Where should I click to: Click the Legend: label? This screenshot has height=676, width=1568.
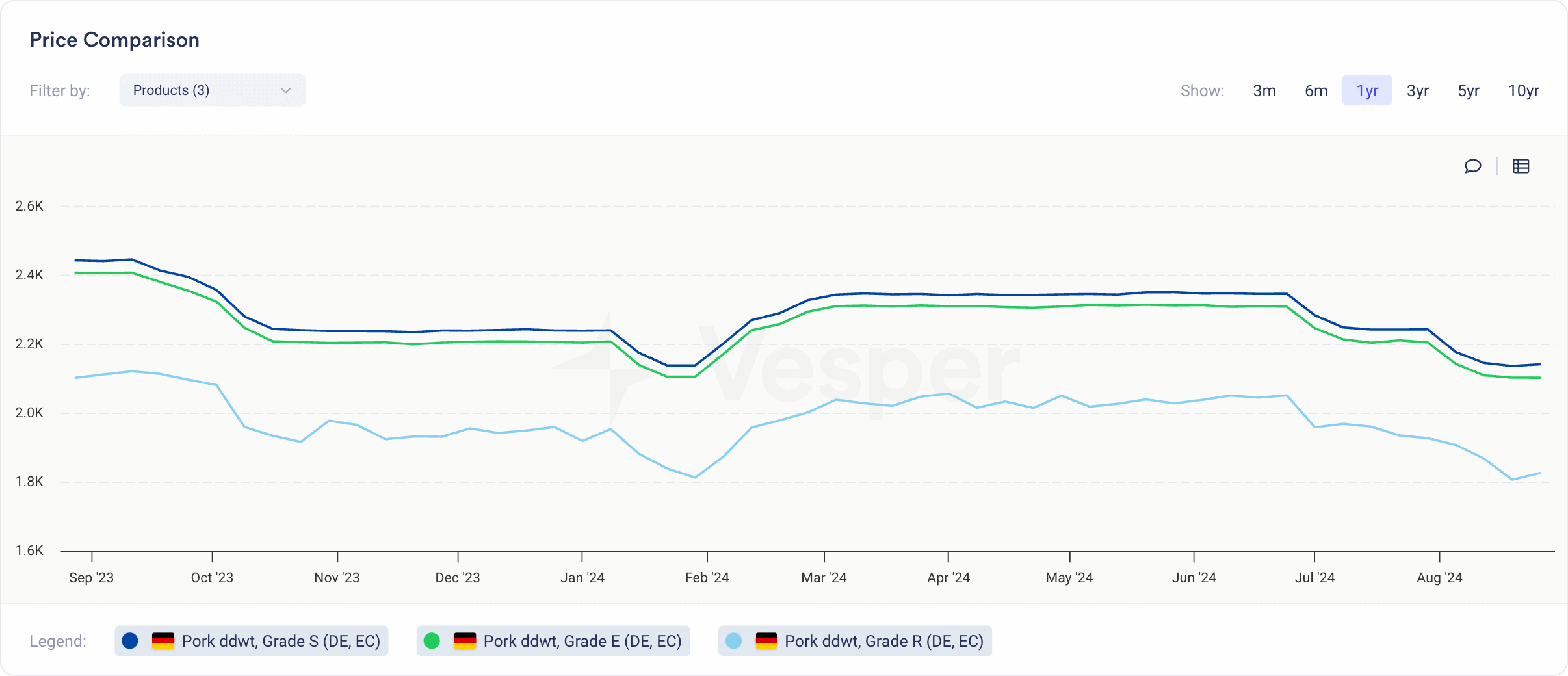58,641
